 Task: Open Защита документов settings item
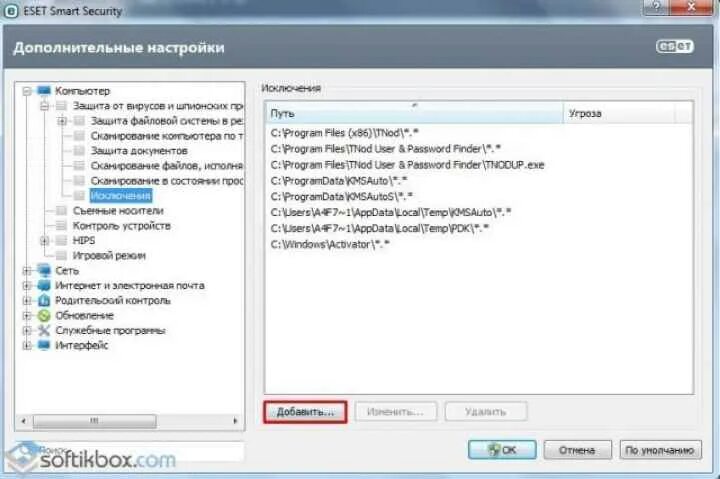tap(139, 151)
